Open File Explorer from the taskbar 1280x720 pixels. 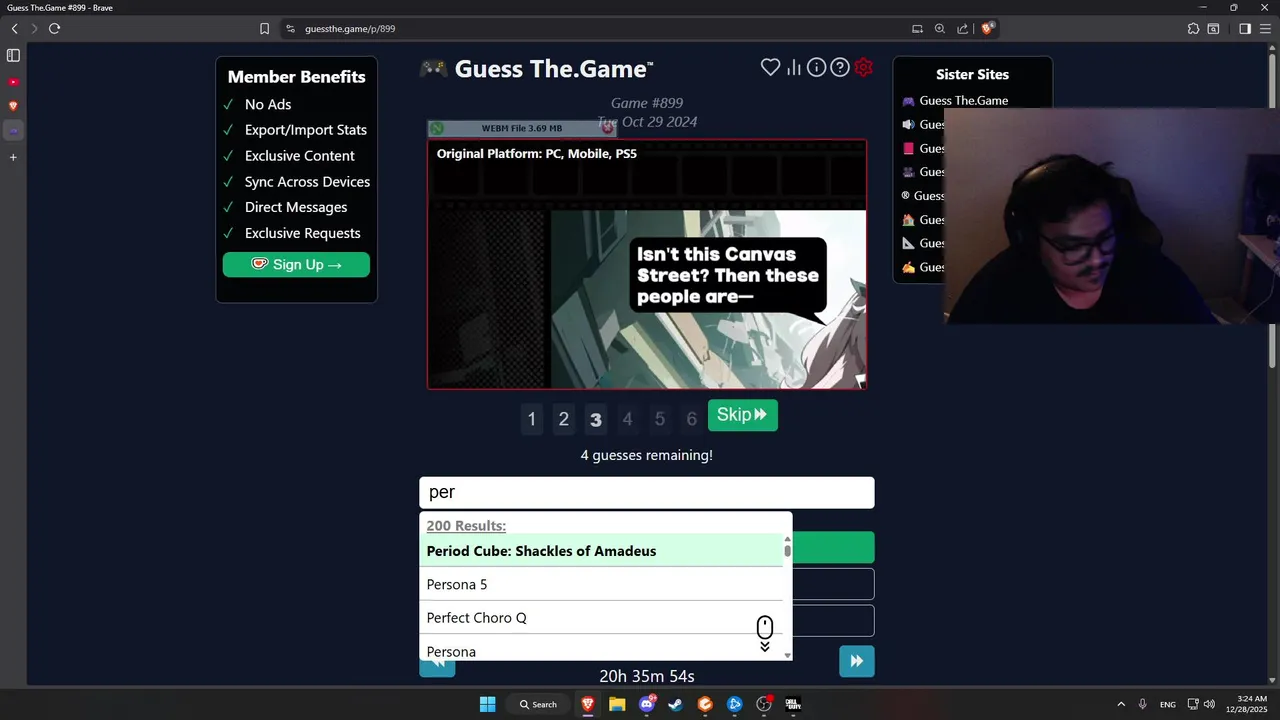617,704
